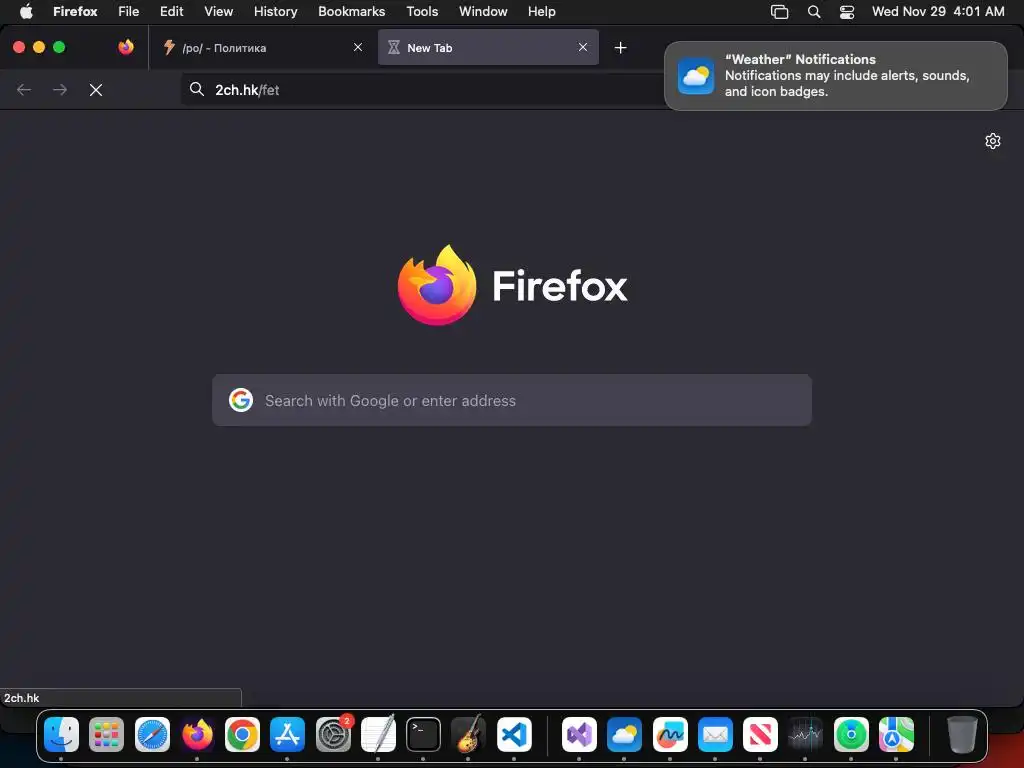Image resolution: width=1024 pixels, height=768 pixels.
Task: Open Visual Studio from the dock
Action: 579,735
